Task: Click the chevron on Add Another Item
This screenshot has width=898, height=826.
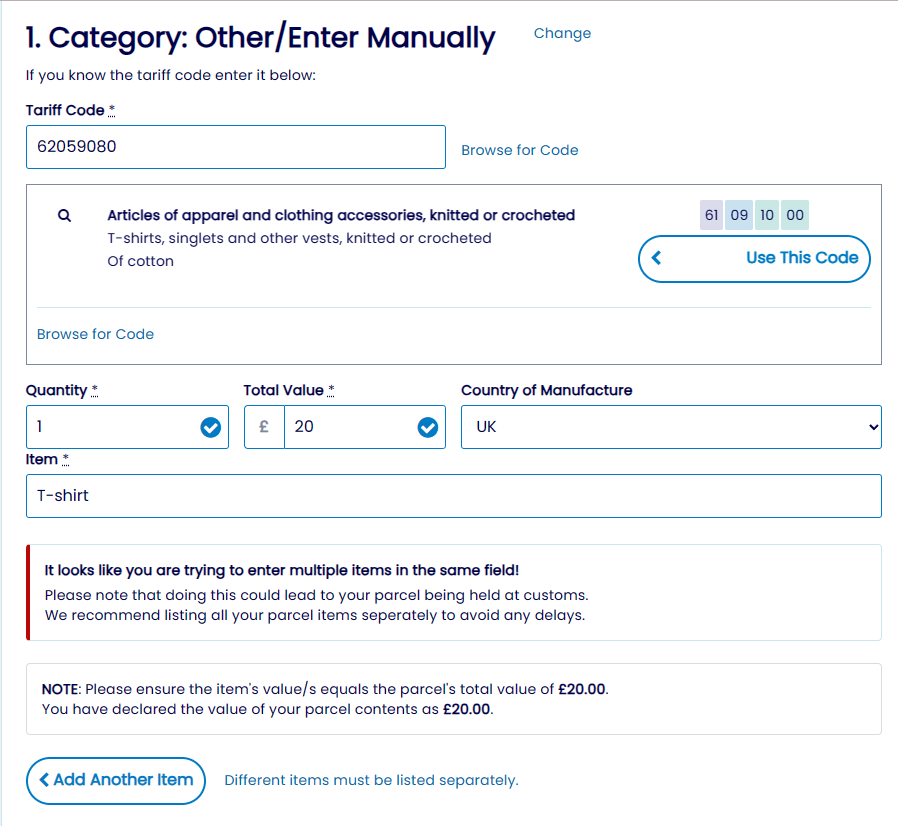Action: [45, 780]
